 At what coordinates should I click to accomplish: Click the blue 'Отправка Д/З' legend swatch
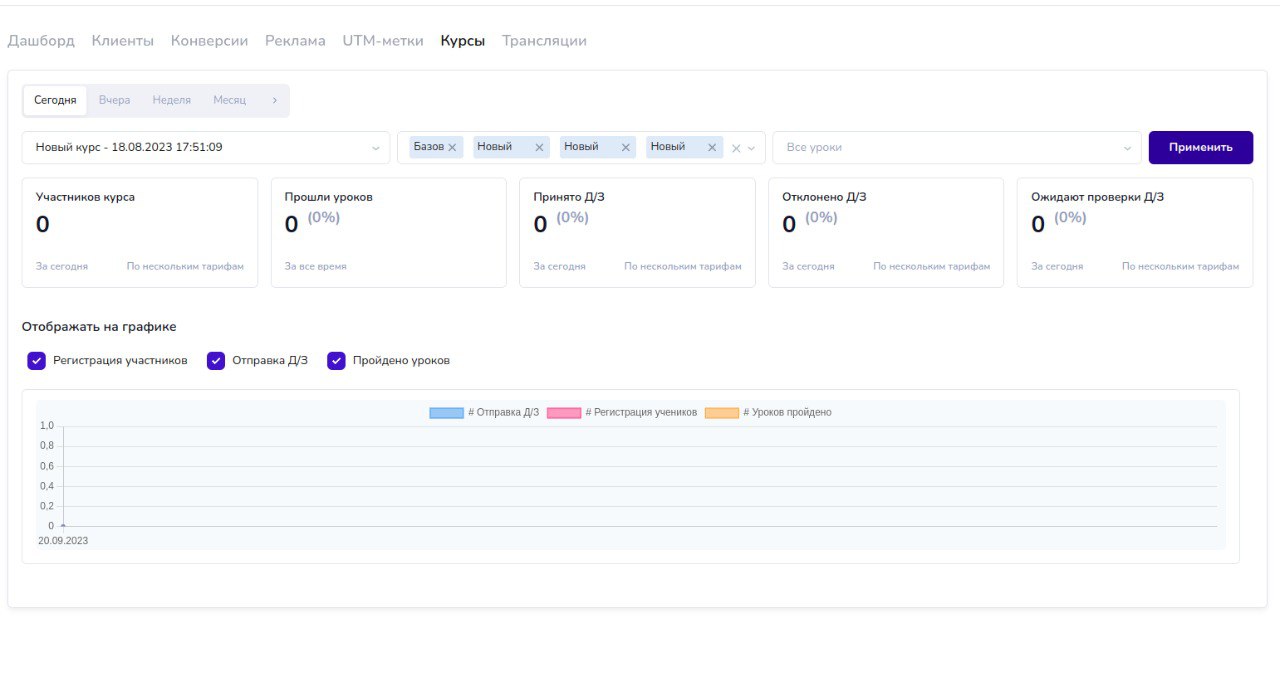(446, 413)
